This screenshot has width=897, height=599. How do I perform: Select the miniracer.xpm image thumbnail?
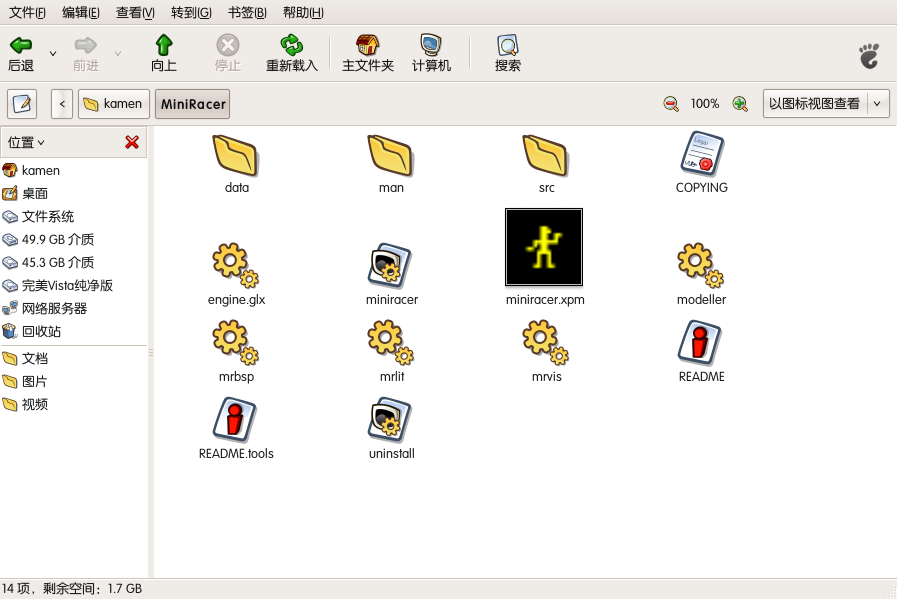click(x=544, y=247)
